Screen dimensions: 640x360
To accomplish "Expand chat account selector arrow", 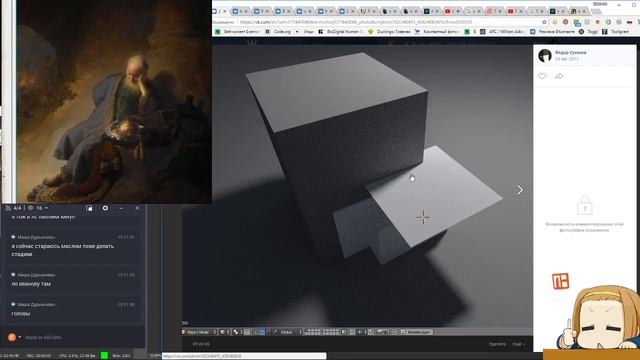I will coord(20,337).
